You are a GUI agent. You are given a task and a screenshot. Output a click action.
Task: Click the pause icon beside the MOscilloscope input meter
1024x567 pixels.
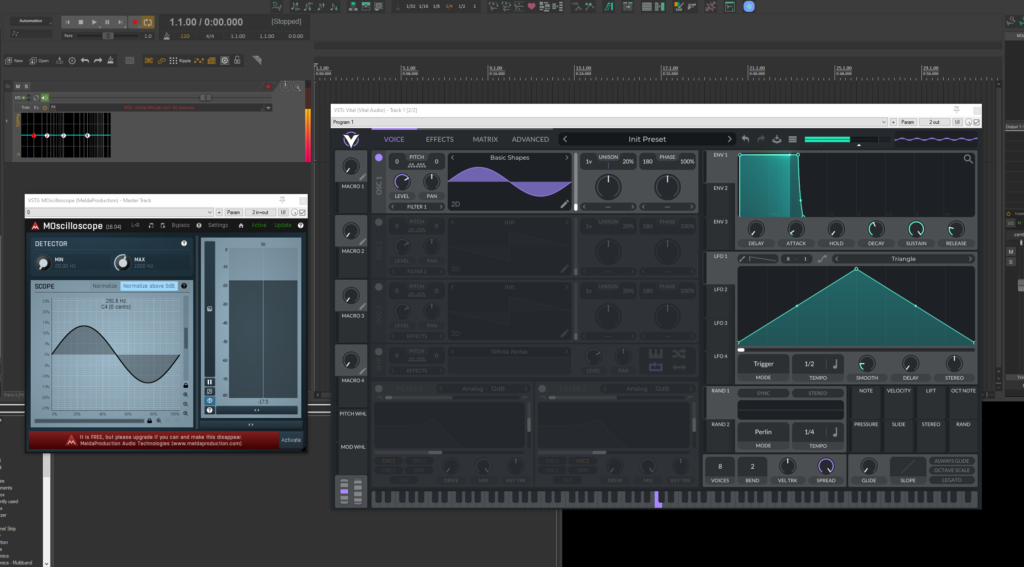(x=210, y=382)
